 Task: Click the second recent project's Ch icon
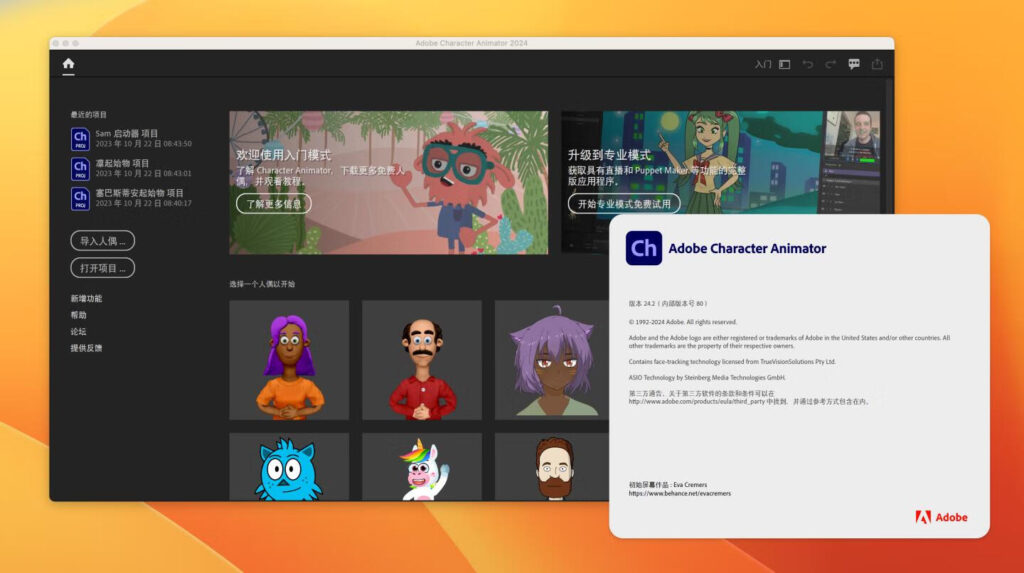tap(80, 169)
